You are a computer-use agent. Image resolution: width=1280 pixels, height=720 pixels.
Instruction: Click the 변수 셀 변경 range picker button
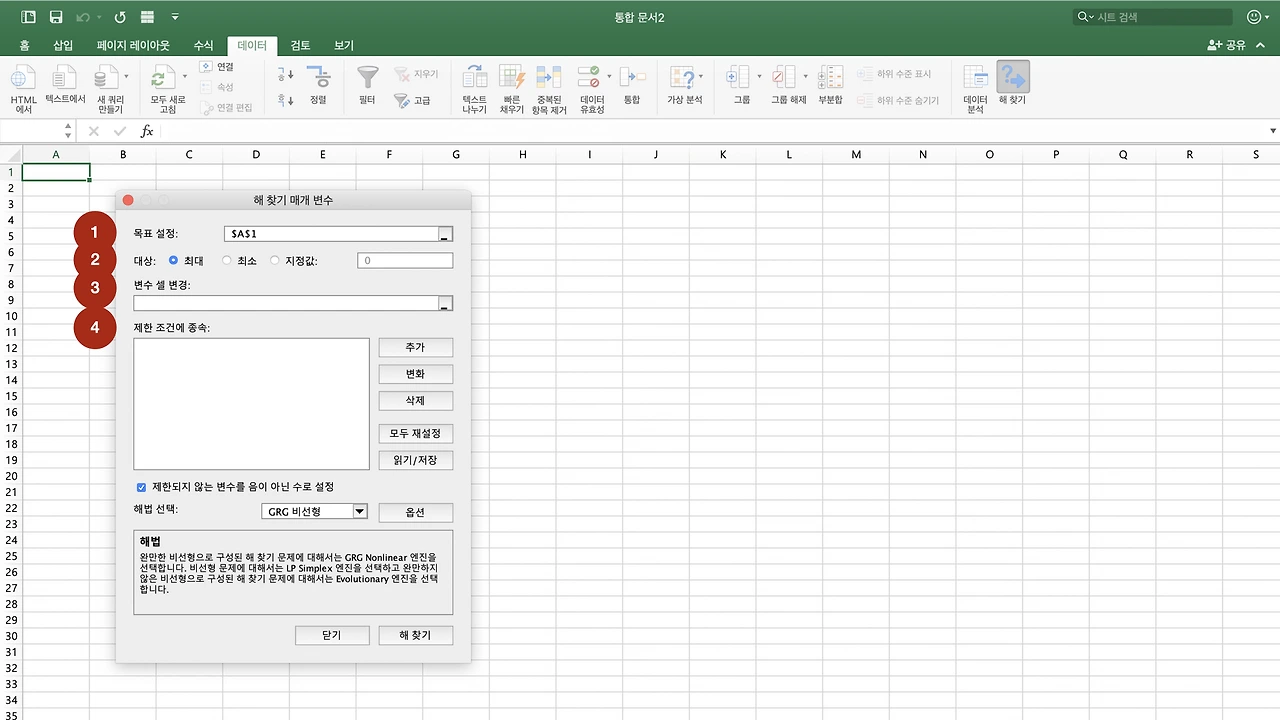point(445,303)
